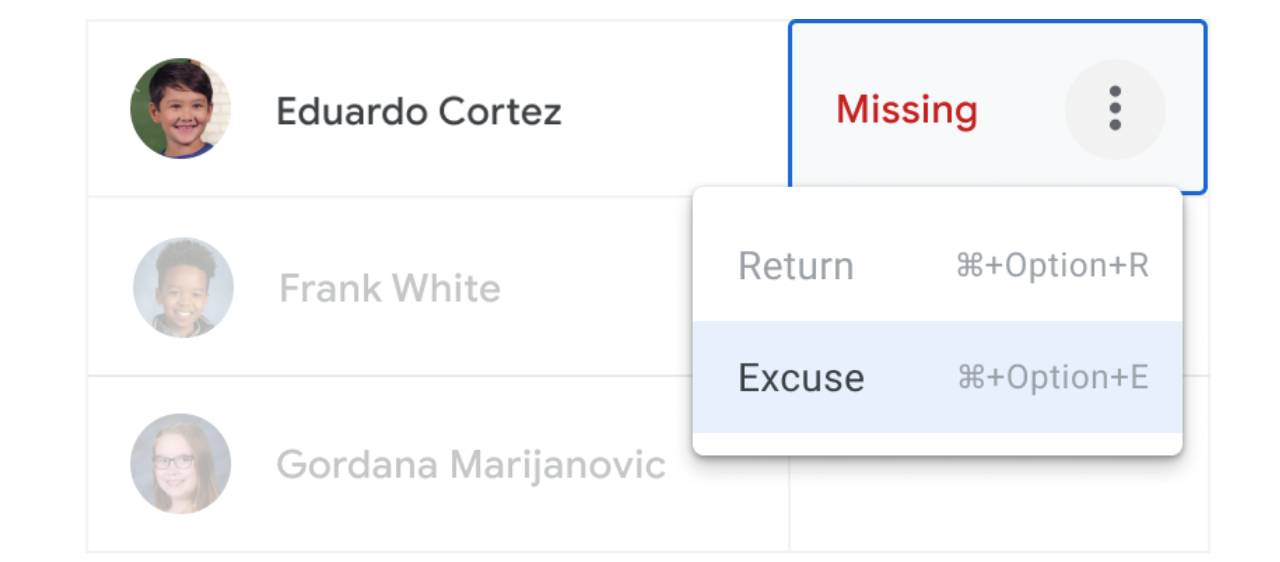Screen dimensions: 1280x562
Task: Select the Frank White name
Action: [390, 289]
